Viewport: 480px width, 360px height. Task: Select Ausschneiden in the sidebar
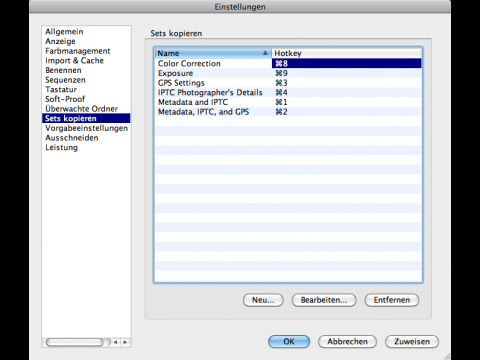point(86,138)
